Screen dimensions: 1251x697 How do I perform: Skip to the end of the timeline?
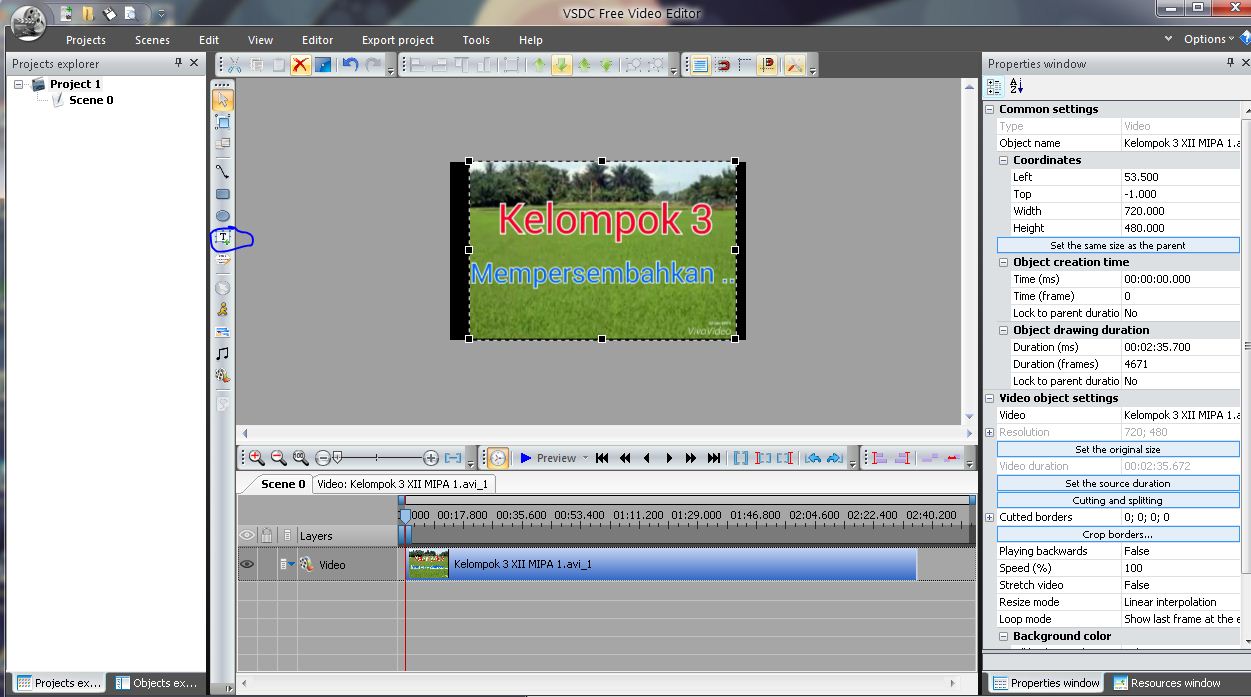point(713,458)
